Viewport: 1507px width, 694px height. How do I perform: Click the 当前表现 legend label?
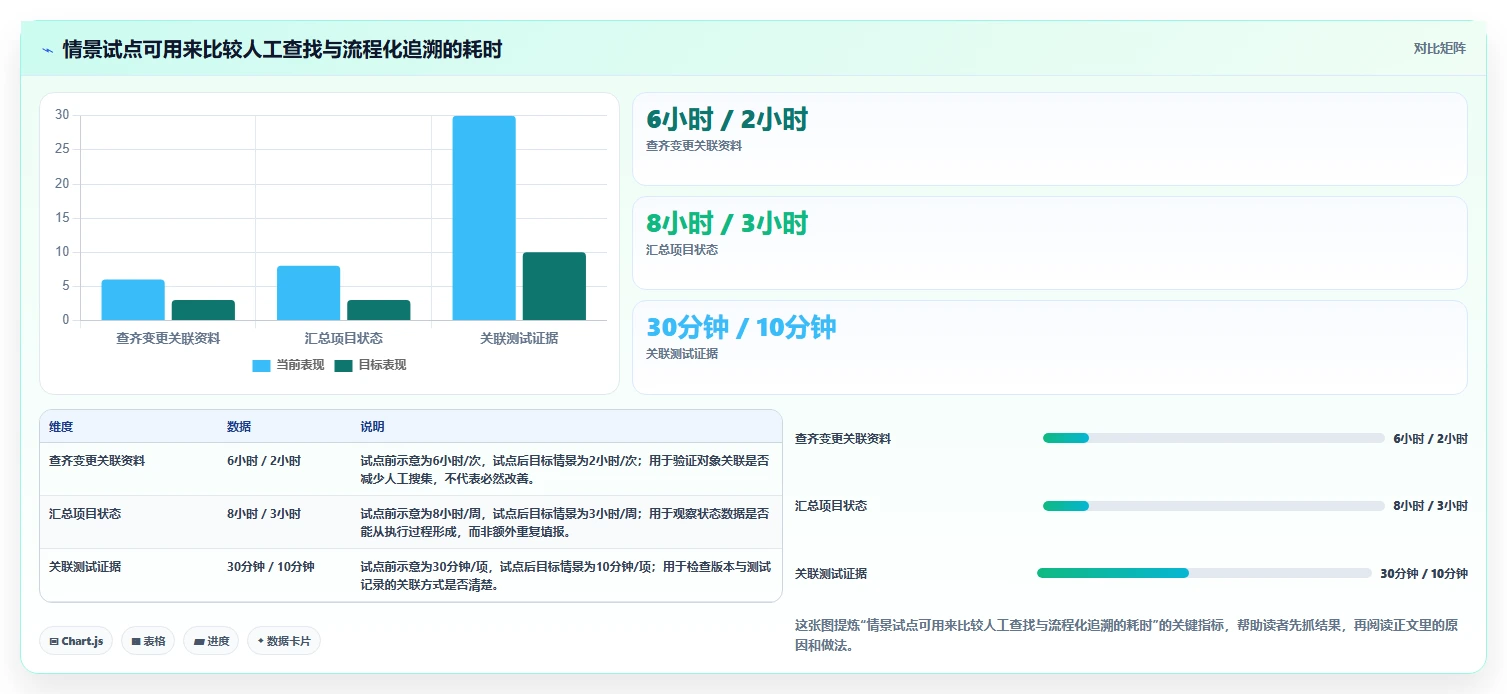(x=300, y=366)
